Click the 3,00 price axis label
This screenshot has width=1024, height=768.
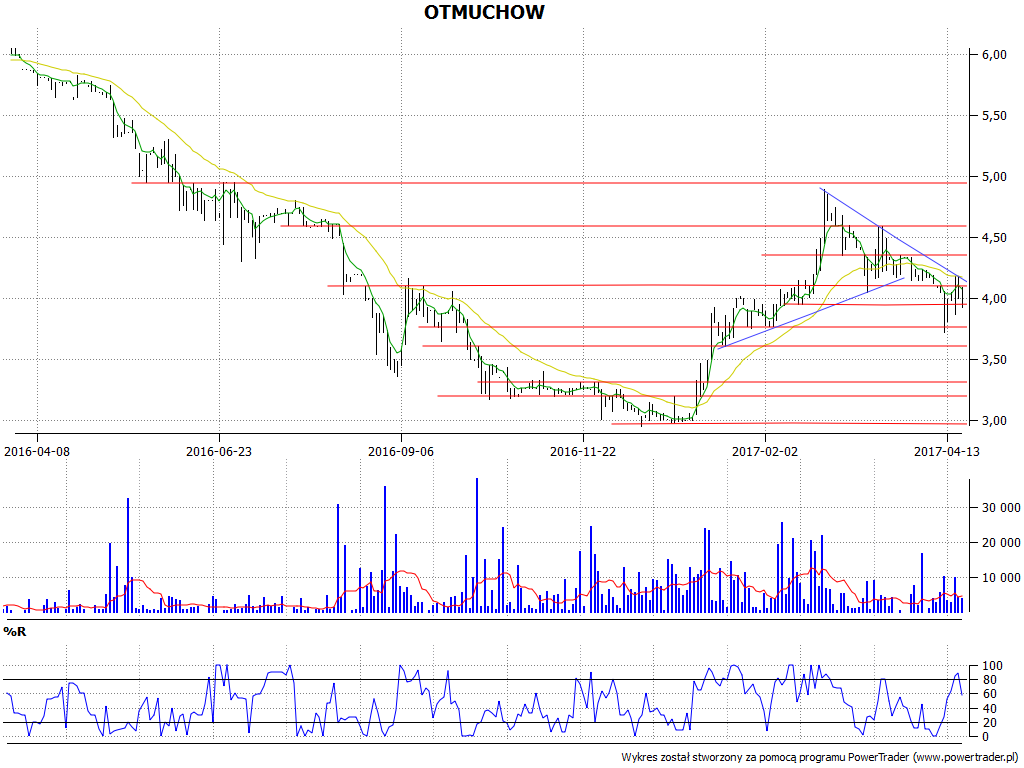(993, 421)
